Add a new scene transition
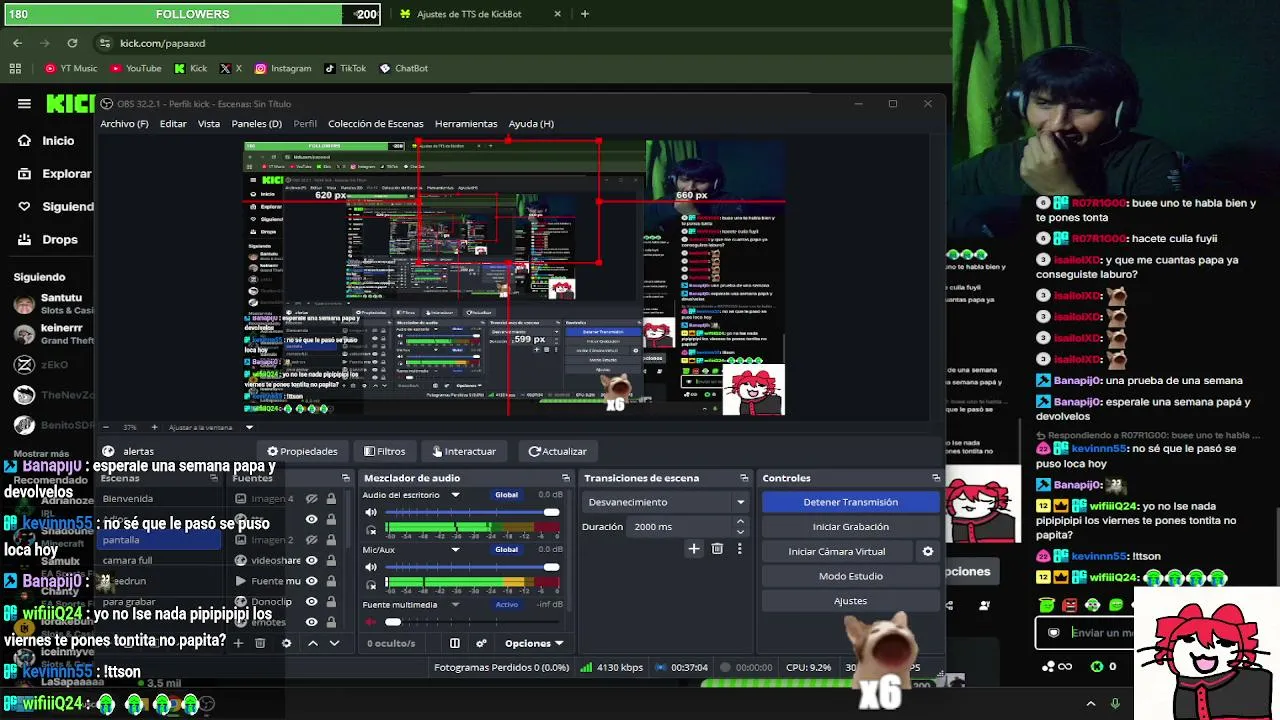This screenshot has width=1280, height=720. pos(693,548)
